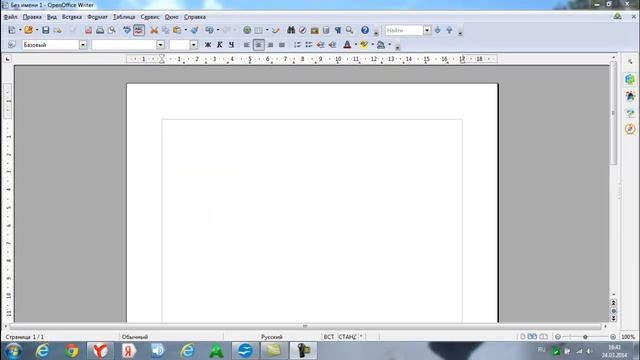Click the ВСТ insert mode in status bar
The image size is (640, 360).
click(x=329, y=337)
